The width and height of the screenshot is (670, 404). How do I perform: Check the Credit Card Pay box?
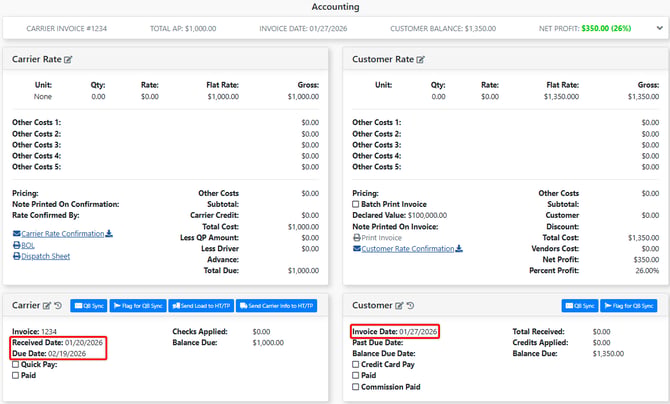click(356, 364)
